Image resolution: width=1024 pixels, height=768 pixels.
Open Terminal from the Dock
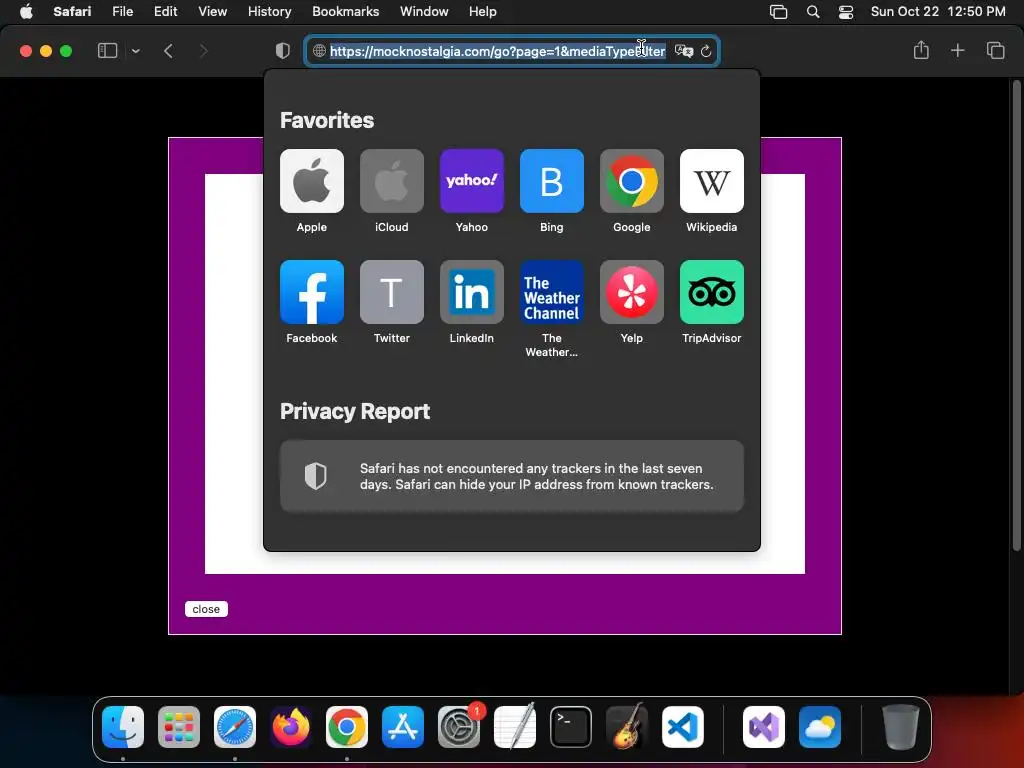tap(571, 727)
